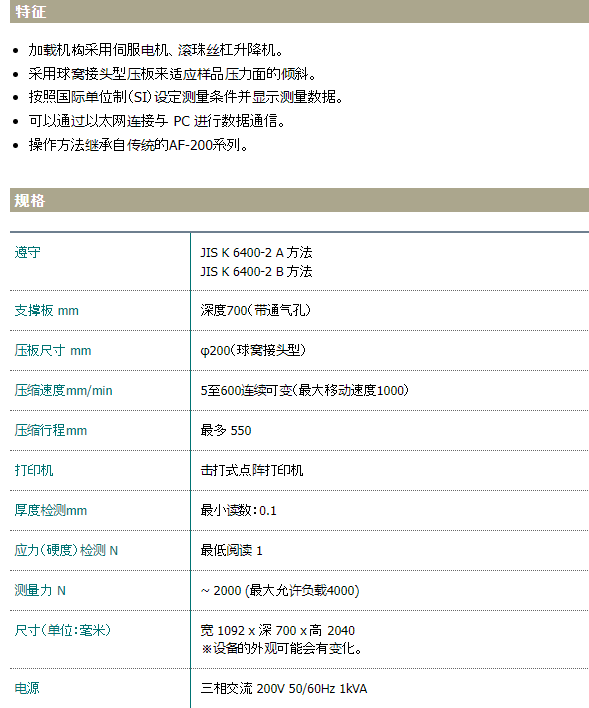
Task: Click the φ200(球窝接头型) value
Action: pos(253,350)
